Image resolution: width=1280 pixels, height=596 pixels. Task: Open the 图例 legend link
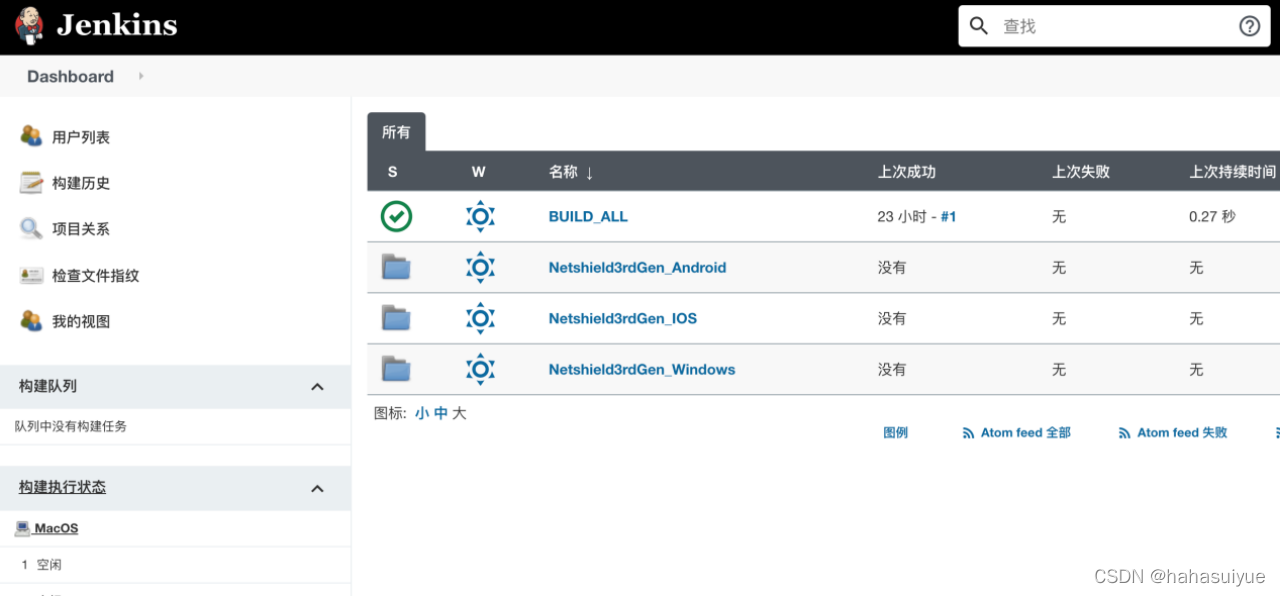click(x=896, y=433)
